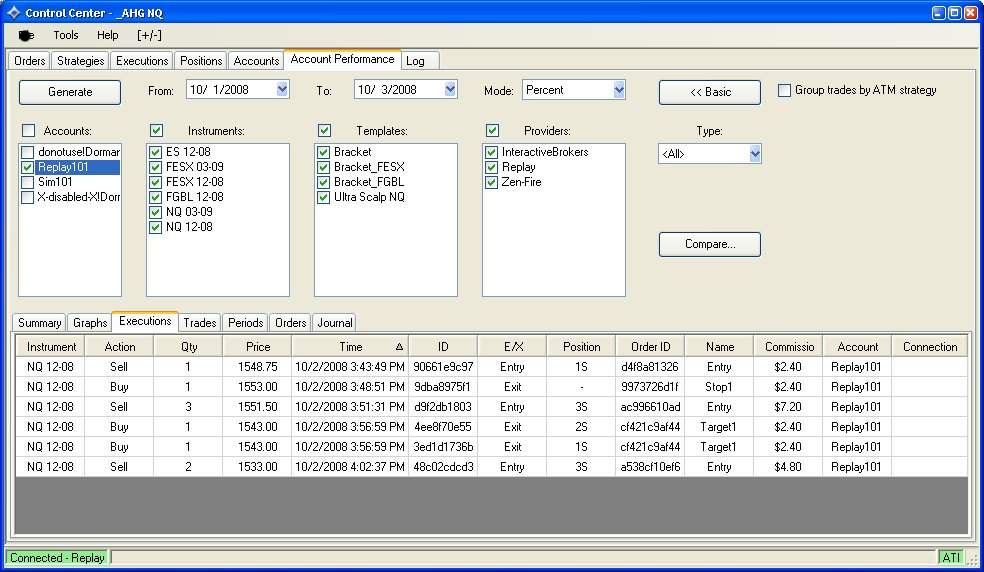Select the execution with ID 90661e9c97
The height and width of the screenshot is (572, 984).
[x=443, y=367]
